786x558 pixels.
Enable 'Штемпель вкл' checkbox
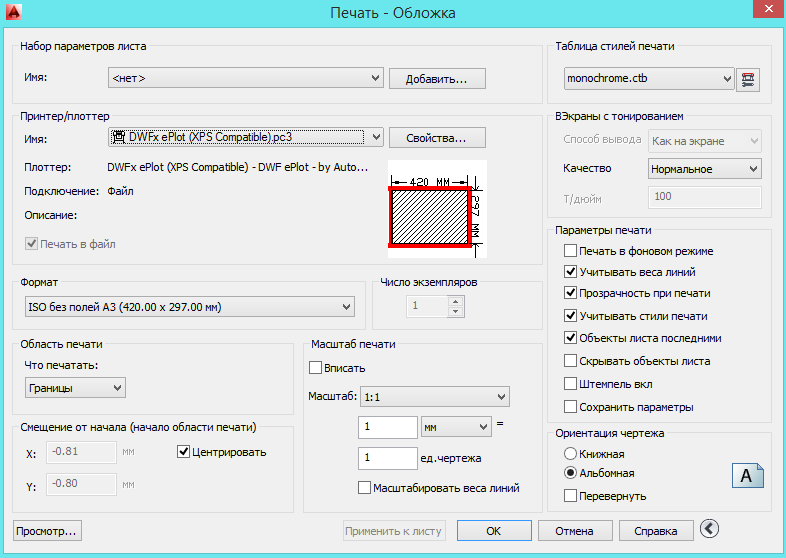(570, 384)
